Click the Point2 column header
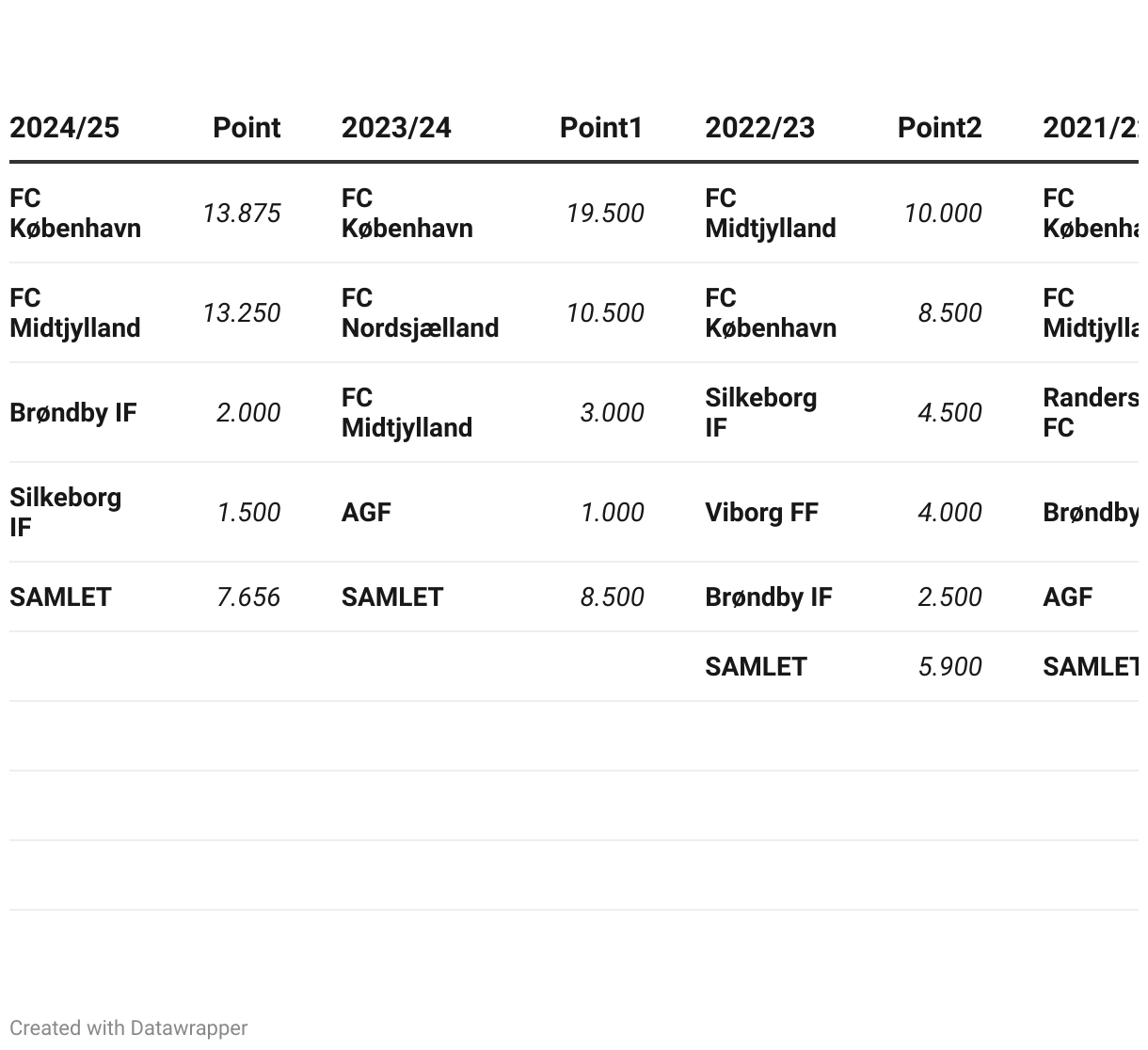1148x1050 pixels. tap(939, 128)
